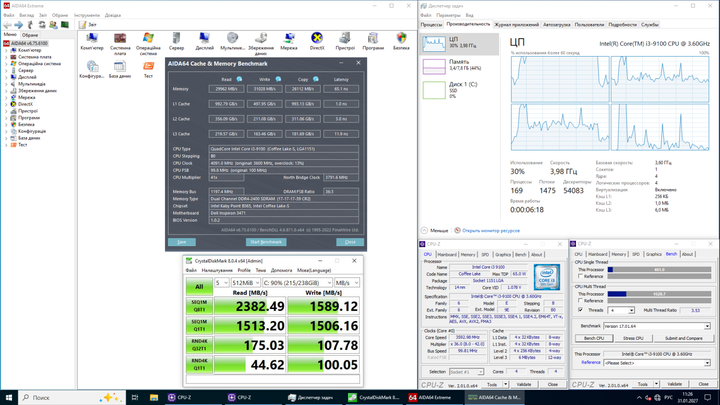Click AIDA64 toolbar forward arrow

click(18, 25)
